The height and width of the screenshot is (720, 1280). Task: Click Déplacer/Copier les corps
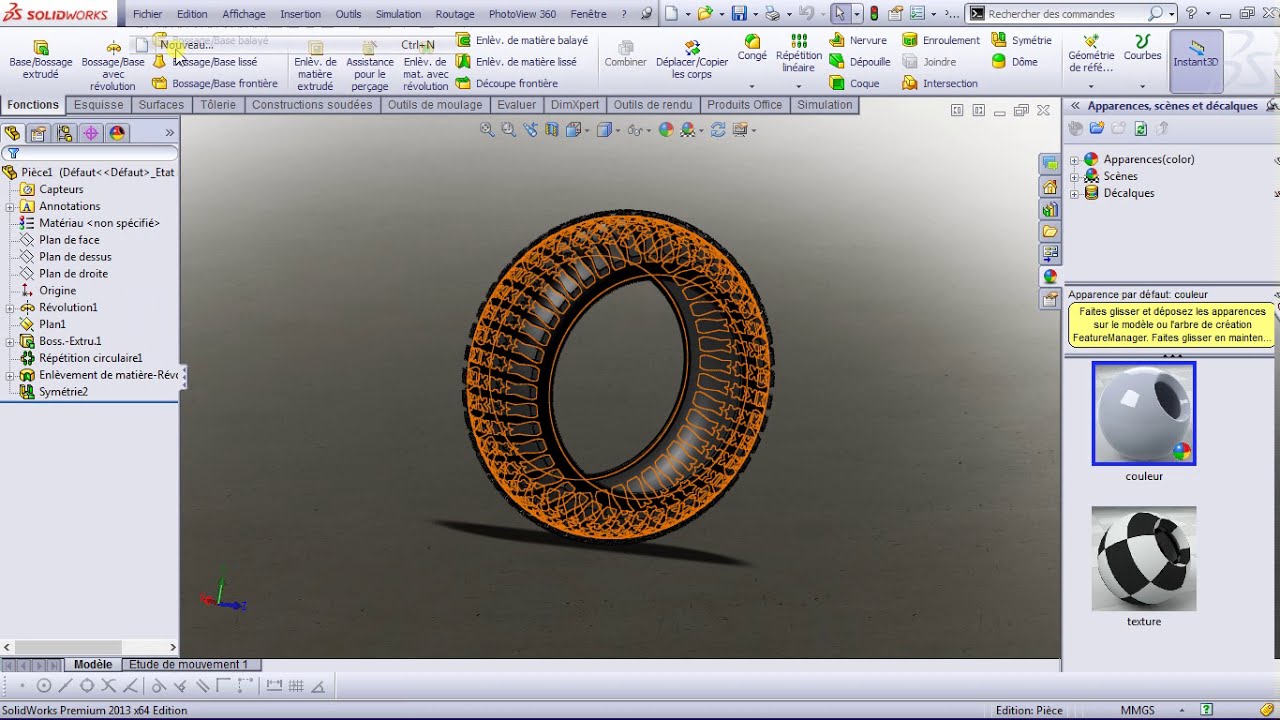(692, 61)
